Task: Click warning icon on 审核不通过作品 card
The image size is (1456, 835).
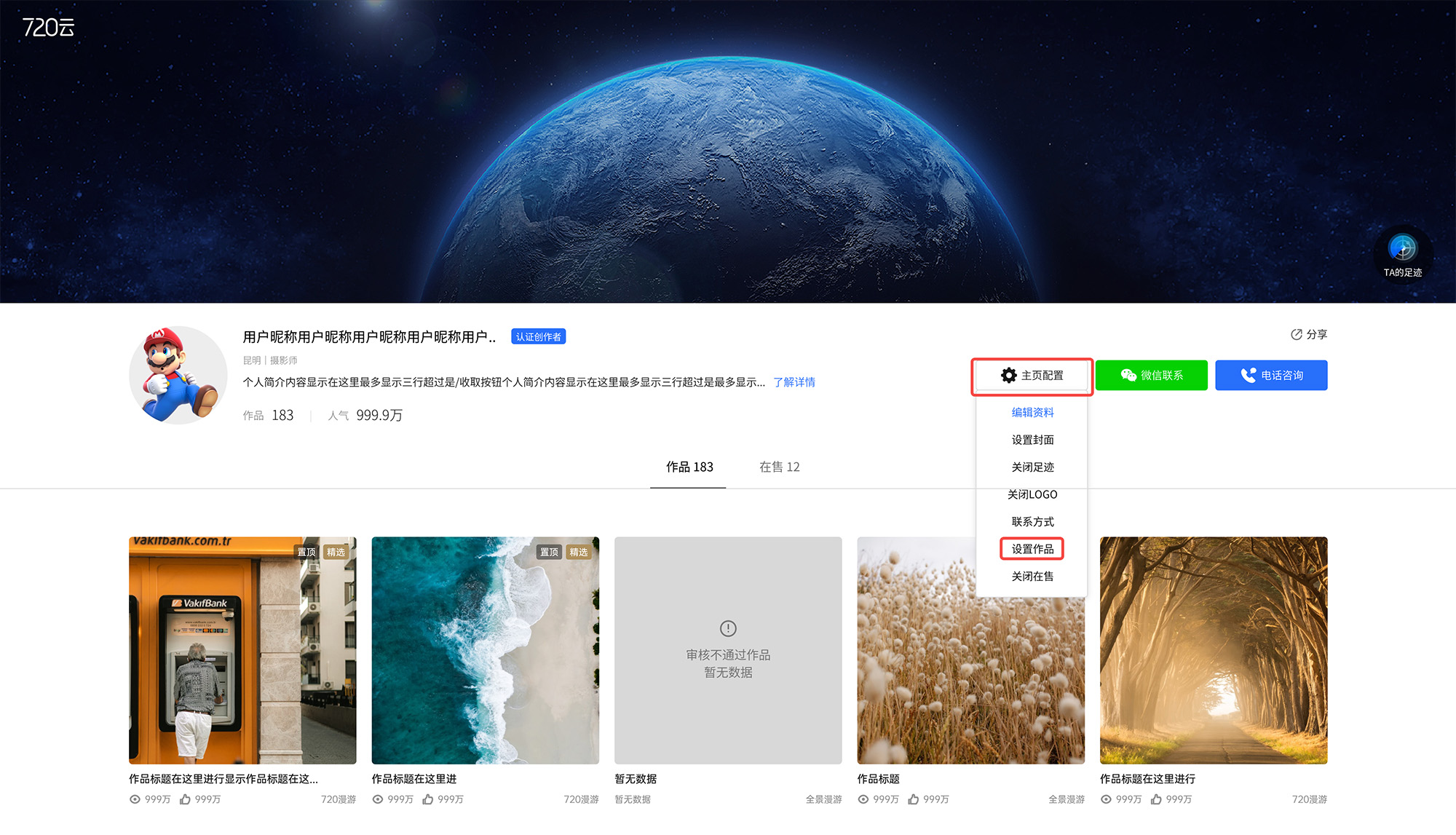Action: [x=728, y=628]
